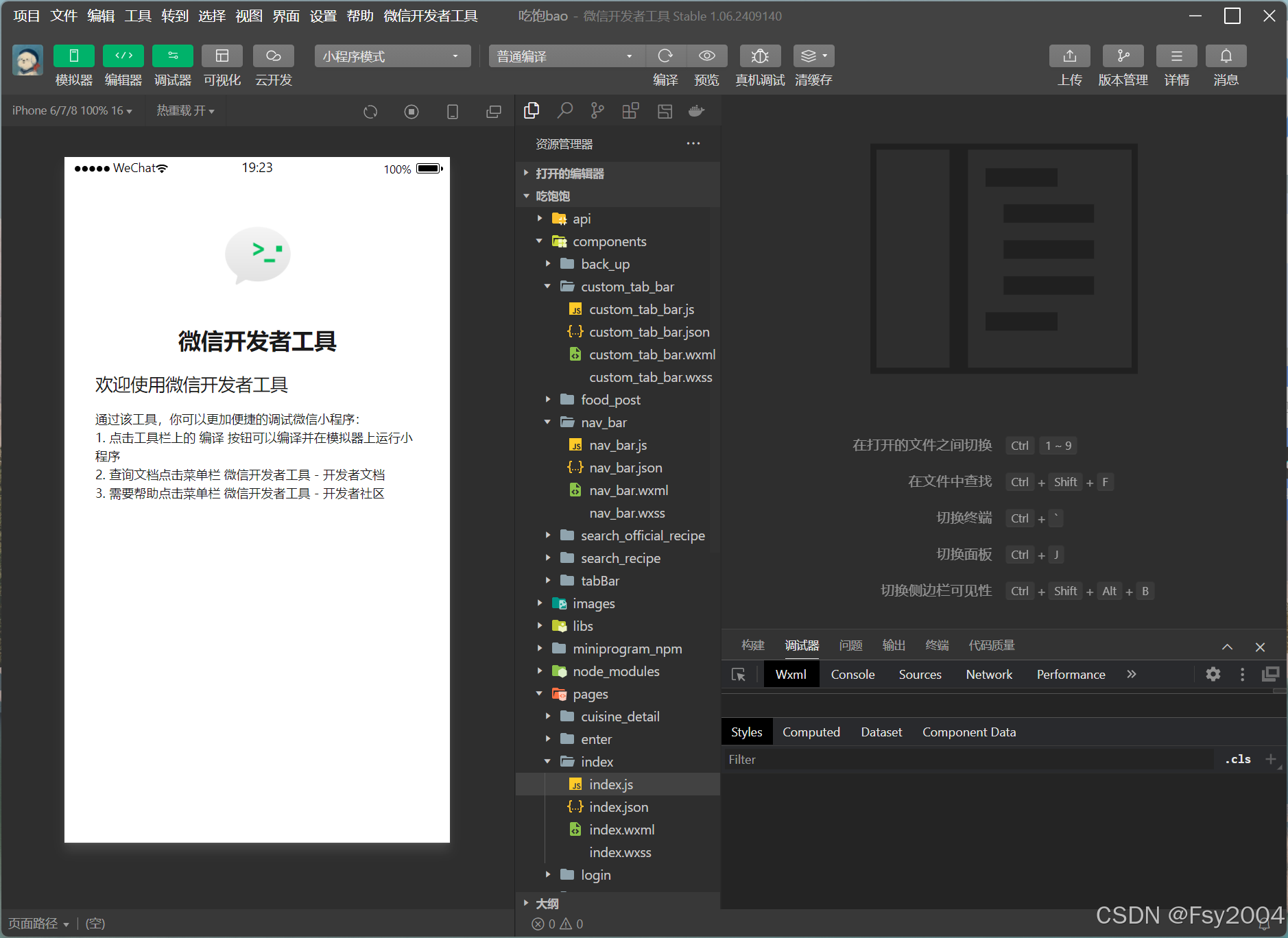Compile the mini program
This screenshot has width=1288, height=938.
click(665, 65)
